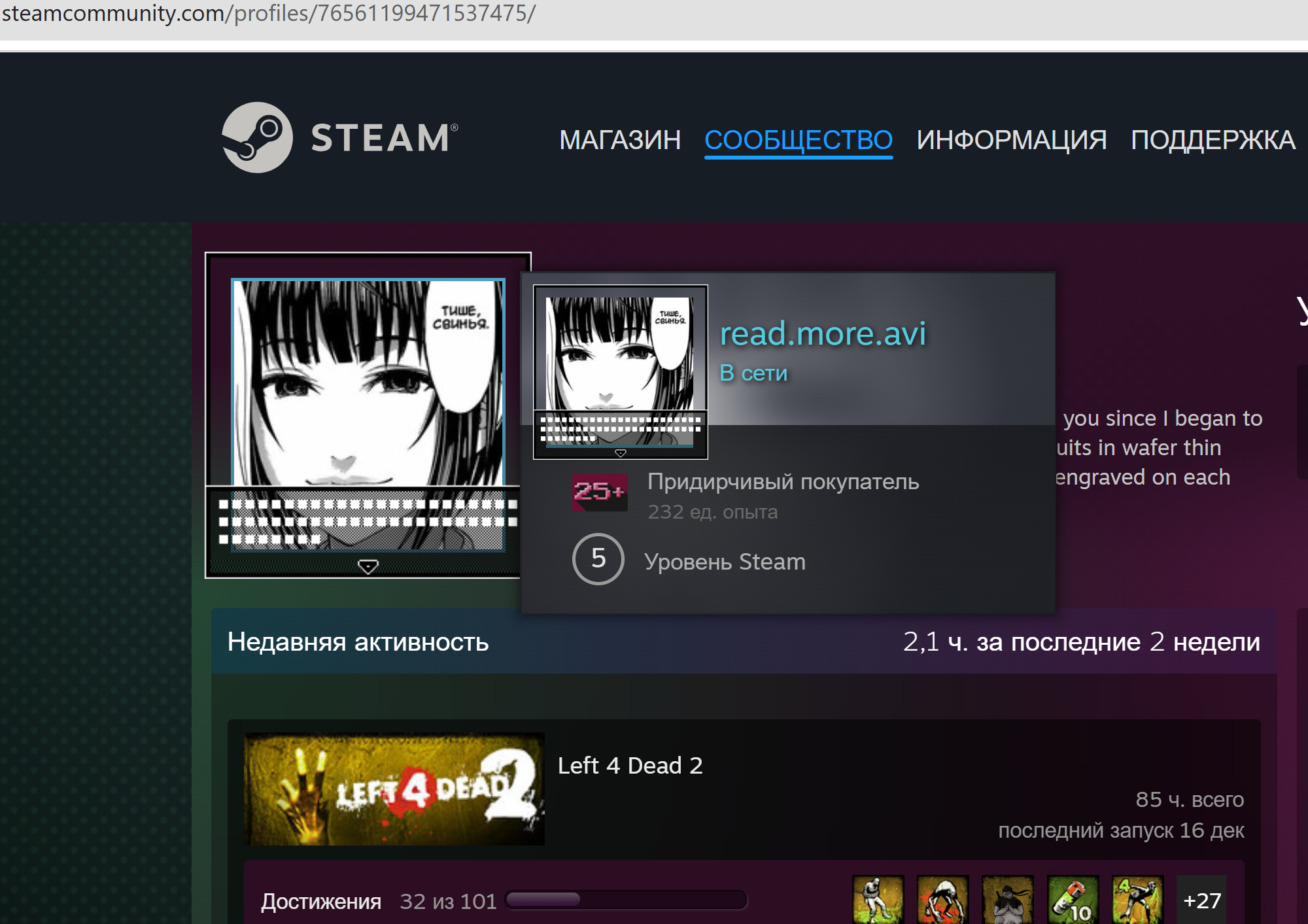Open the praying ninja achievement icon
This screenshot has height=924, width=1308.
click(x=1007, y=900)
